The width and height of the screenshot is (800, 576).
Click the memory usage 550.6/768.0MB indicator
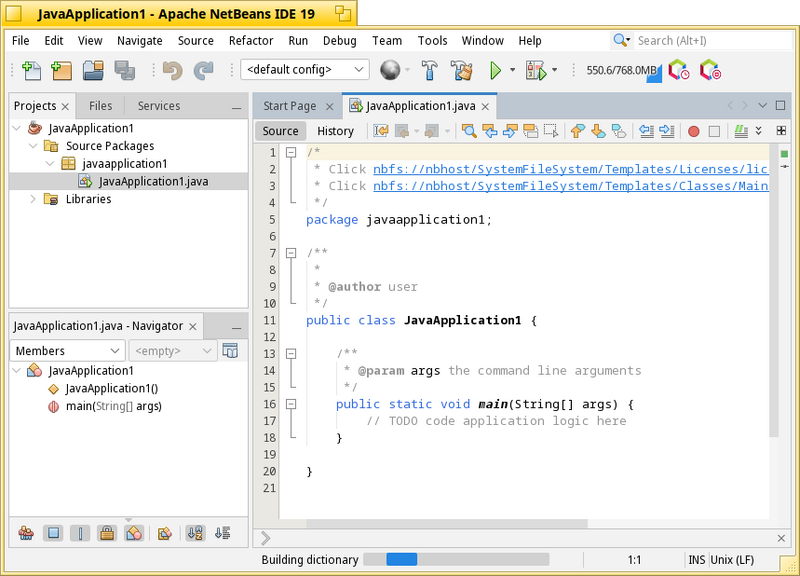click(623, 70)
